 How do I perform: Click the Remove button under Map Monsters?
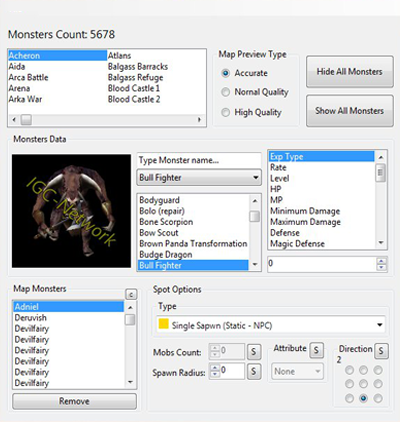(x=74, y=401)
